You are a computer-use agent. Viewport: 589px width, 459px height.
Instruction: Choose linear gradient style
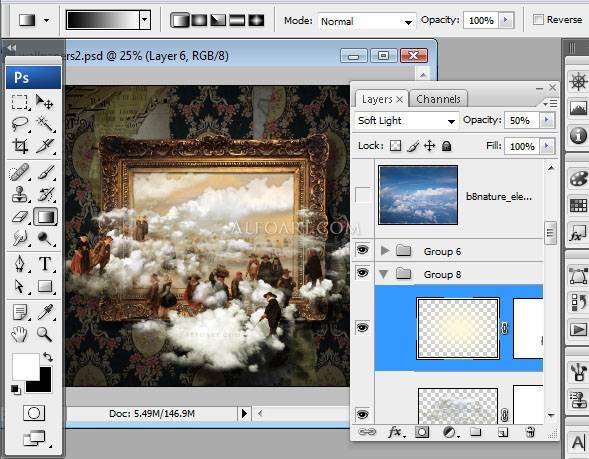(180, 20)
